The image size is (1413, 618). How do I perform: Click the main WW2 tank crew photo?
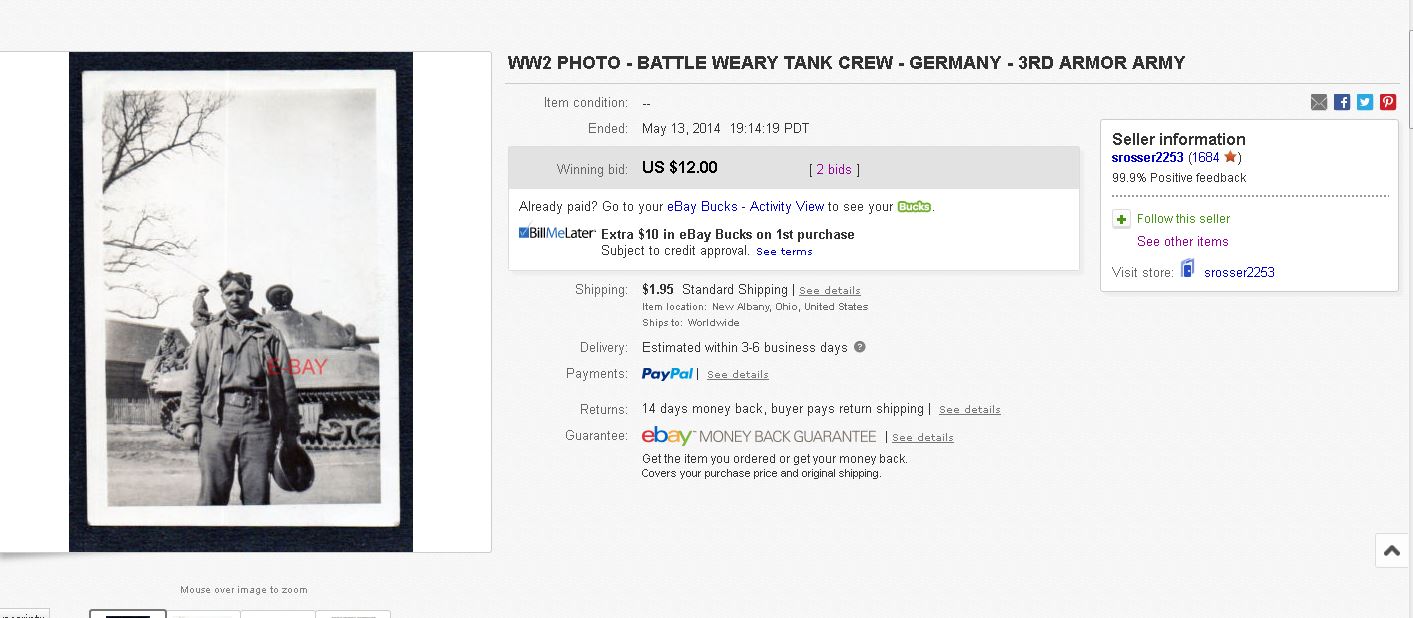241,301
